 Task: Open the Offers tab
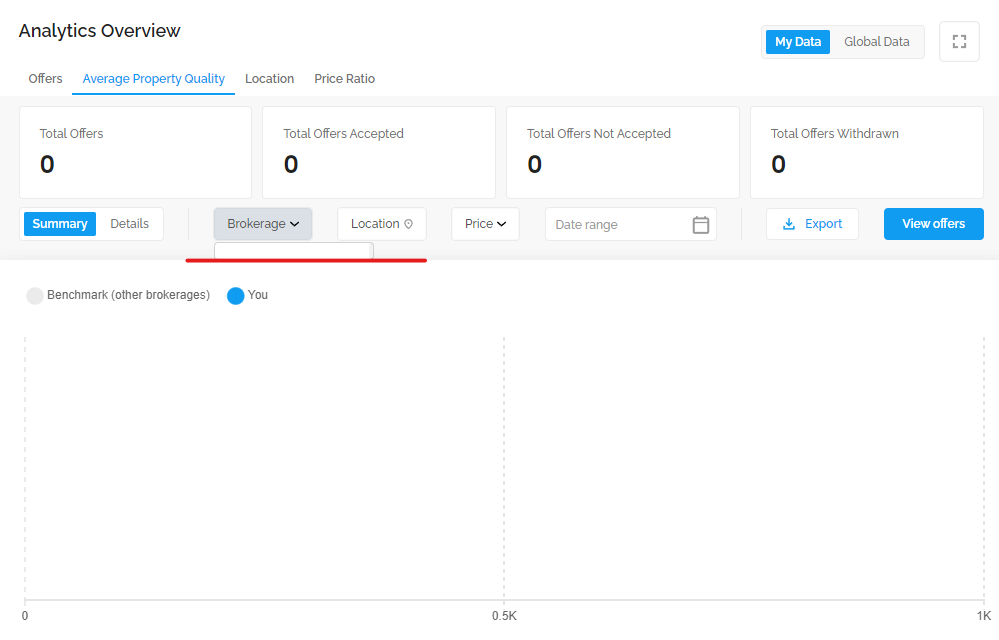coord(45,79)
